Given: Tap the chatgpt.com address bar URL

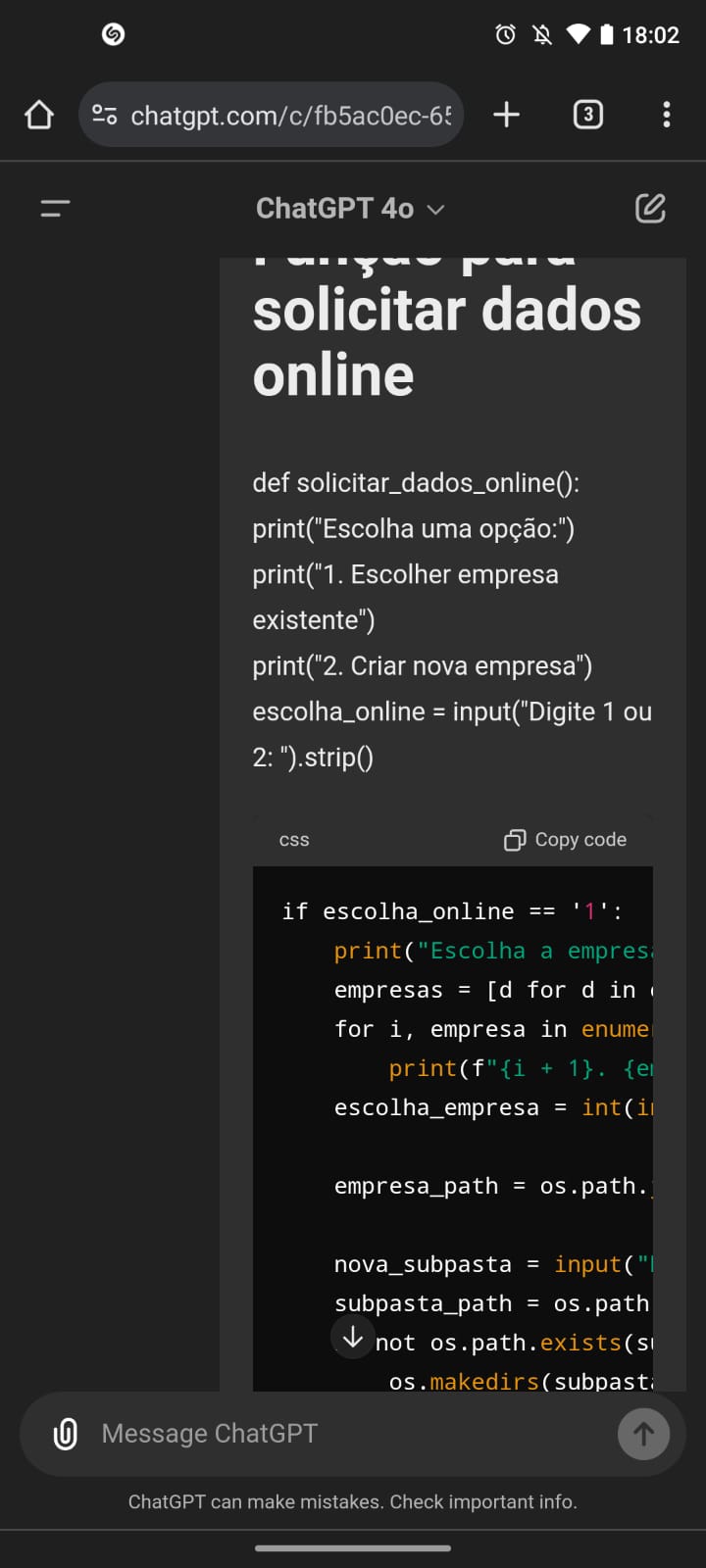Looking at the screenshot, I should [291, 116].
